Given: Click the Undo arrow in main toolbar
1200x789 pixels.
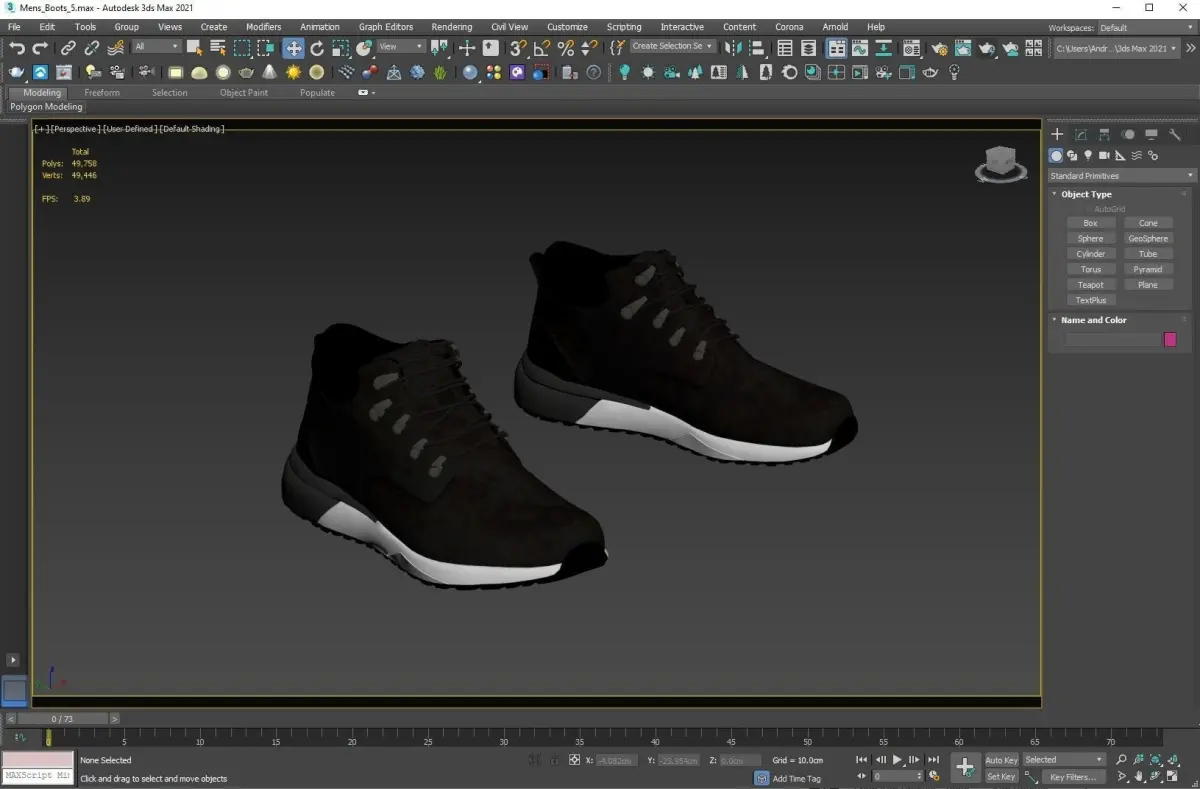Looking at the screenshot, I should [17, 48].
